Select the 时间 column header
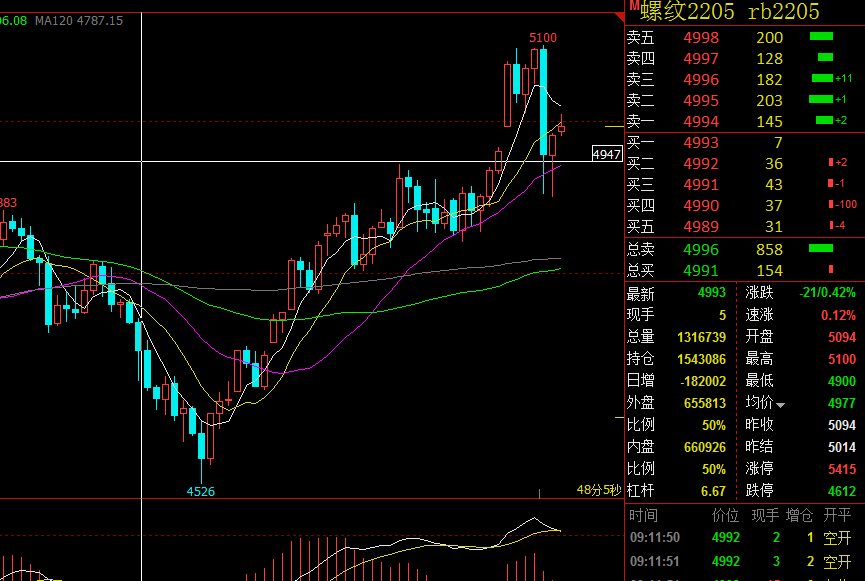Screen dimensions: 865x581 [643, 515]
